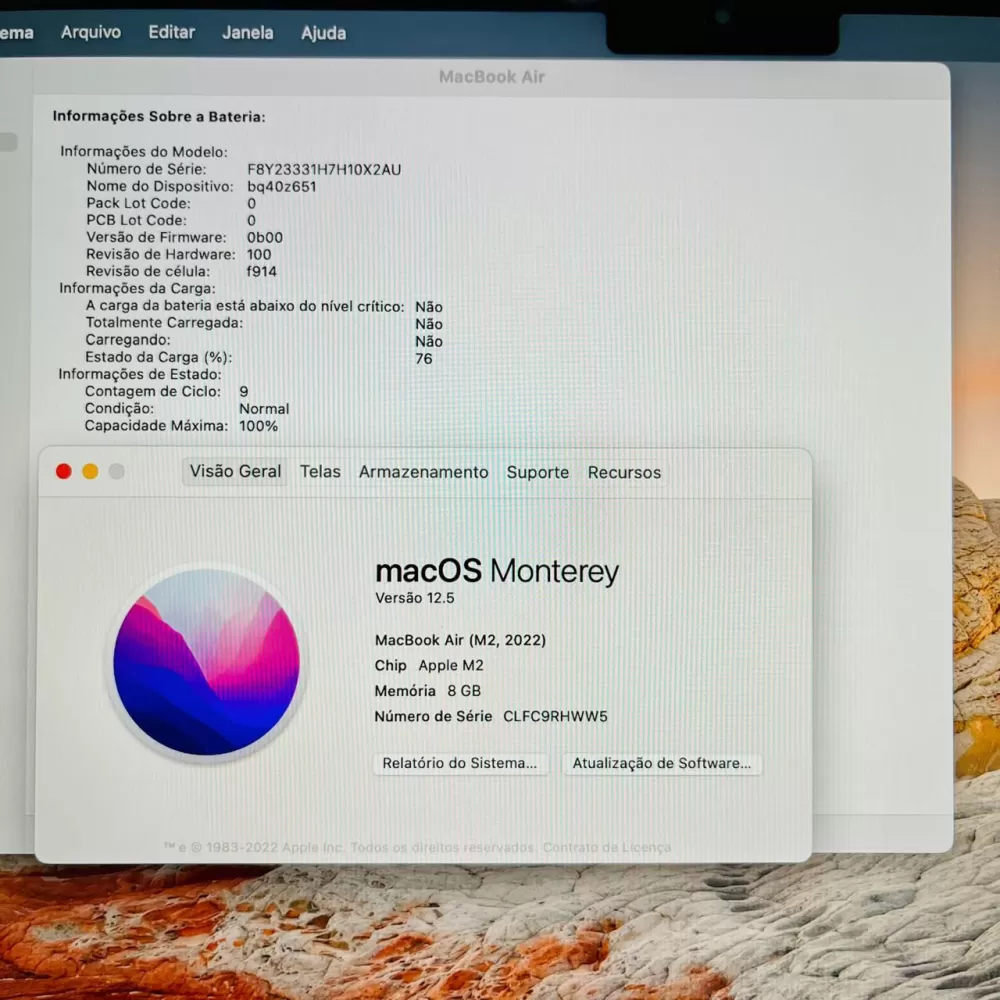
Task: Click the Capacidade Máxima value 100%
Action: point(258,426)
